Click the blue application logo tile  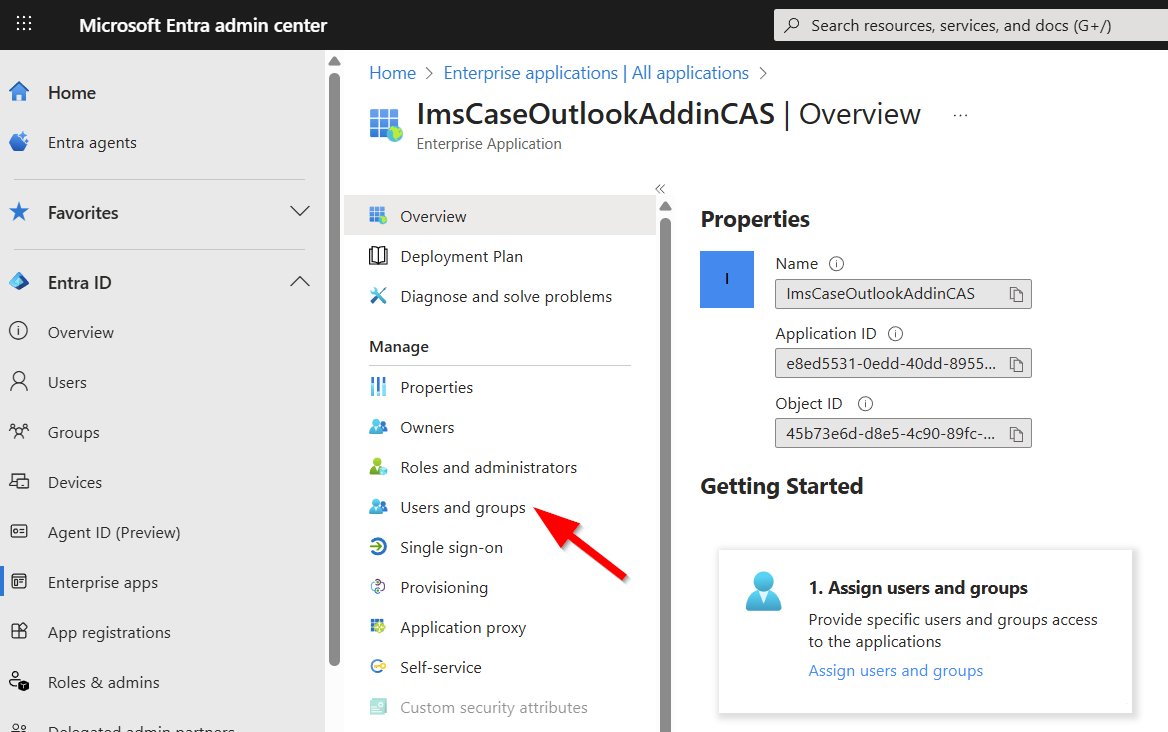click(x=727, y=279)
